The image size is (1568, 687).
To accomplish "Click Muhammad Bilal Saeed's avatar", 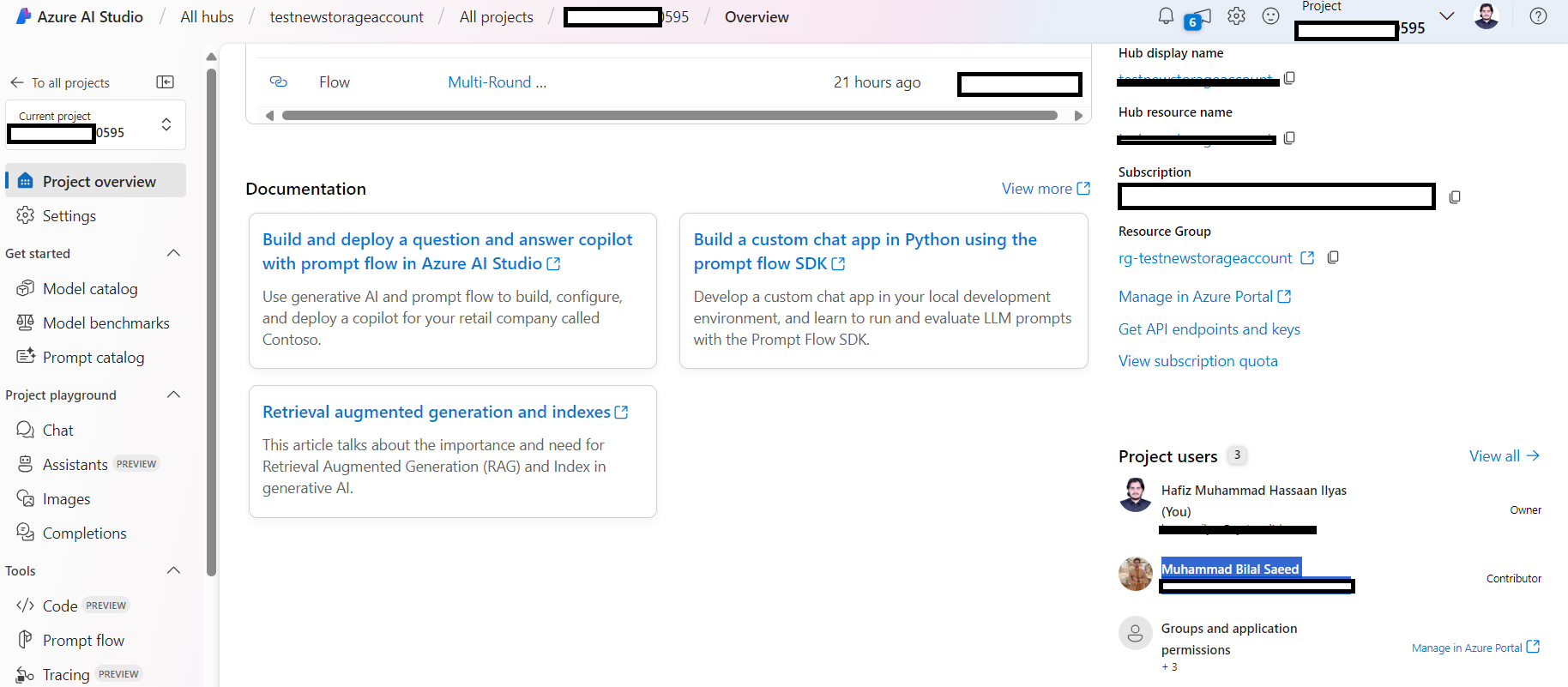I will (x=1136, y=574).
